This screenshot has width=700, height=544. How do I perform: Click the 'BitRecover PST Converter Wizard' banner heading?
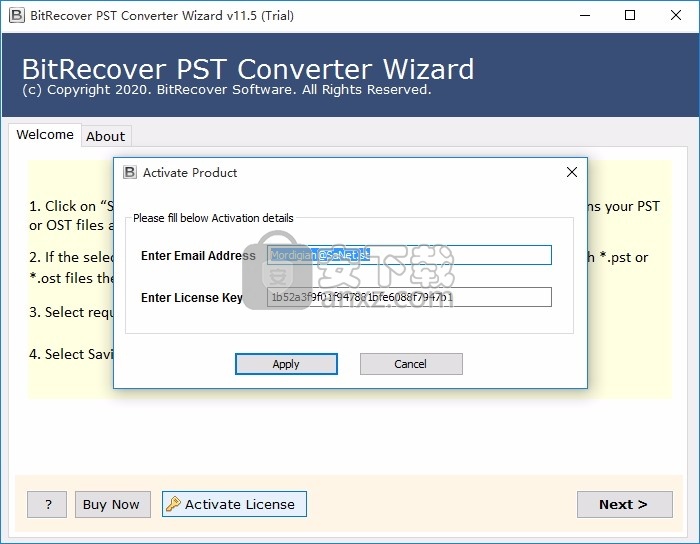tap(248, 69)
